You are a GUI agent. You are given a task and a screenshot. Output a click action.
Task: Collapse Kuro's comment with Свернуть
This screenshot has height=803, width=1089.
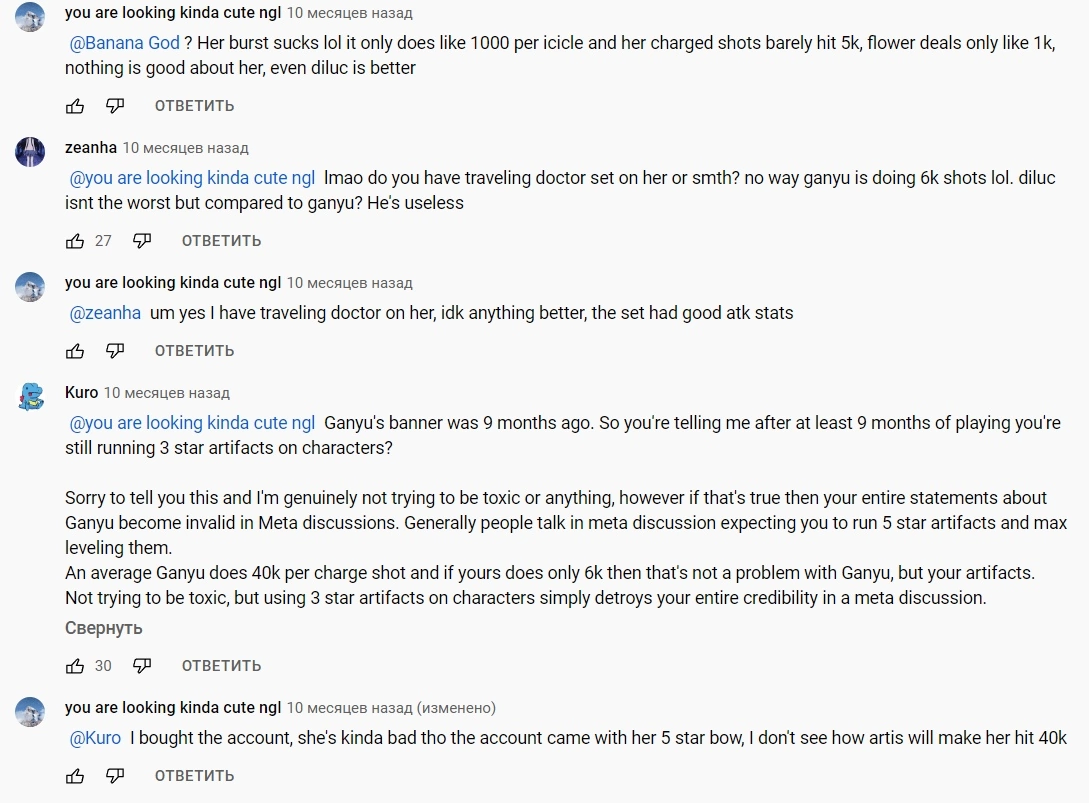104,628
